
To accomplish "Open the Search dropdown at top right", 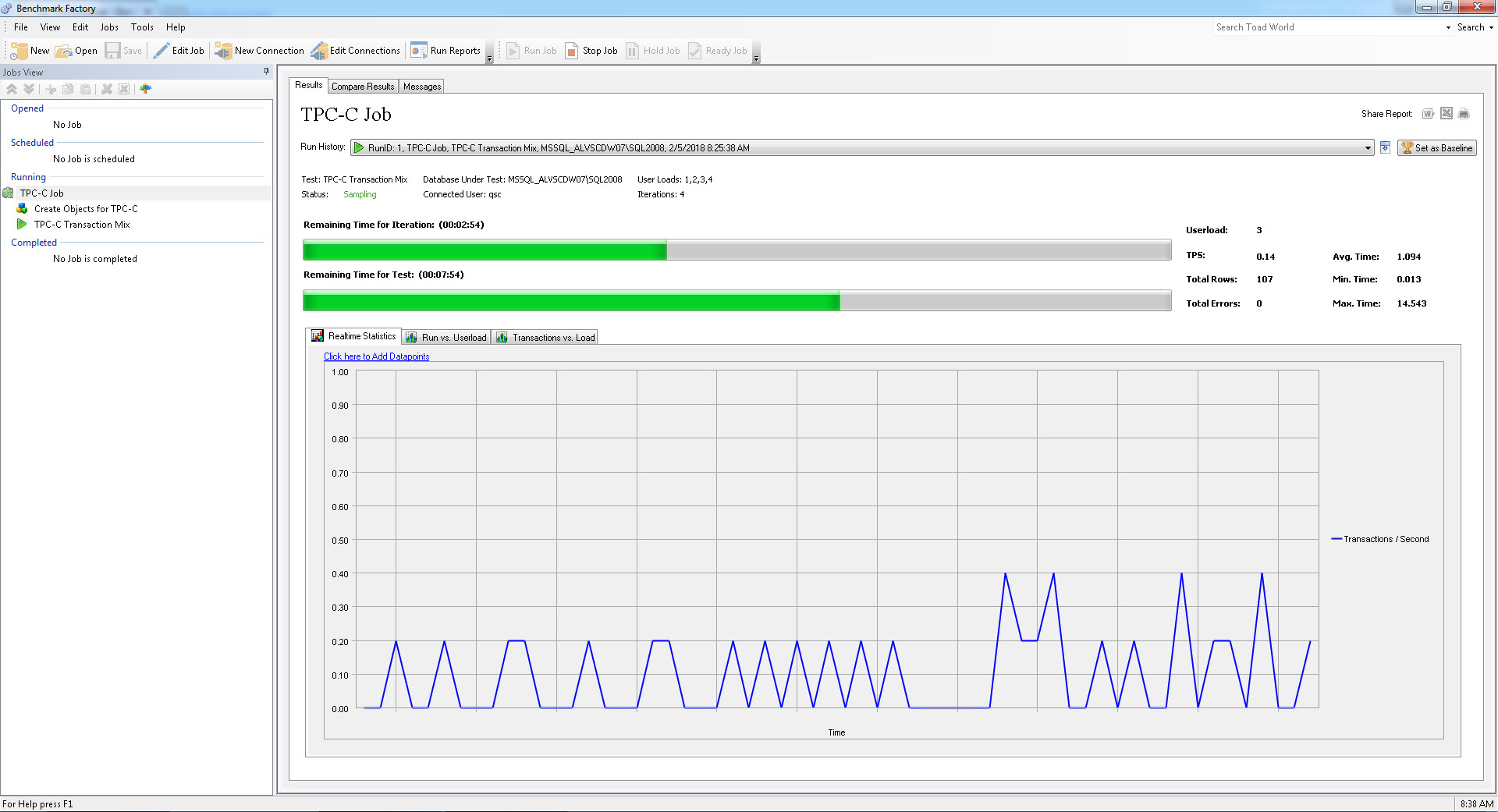I will point(1475,27).
